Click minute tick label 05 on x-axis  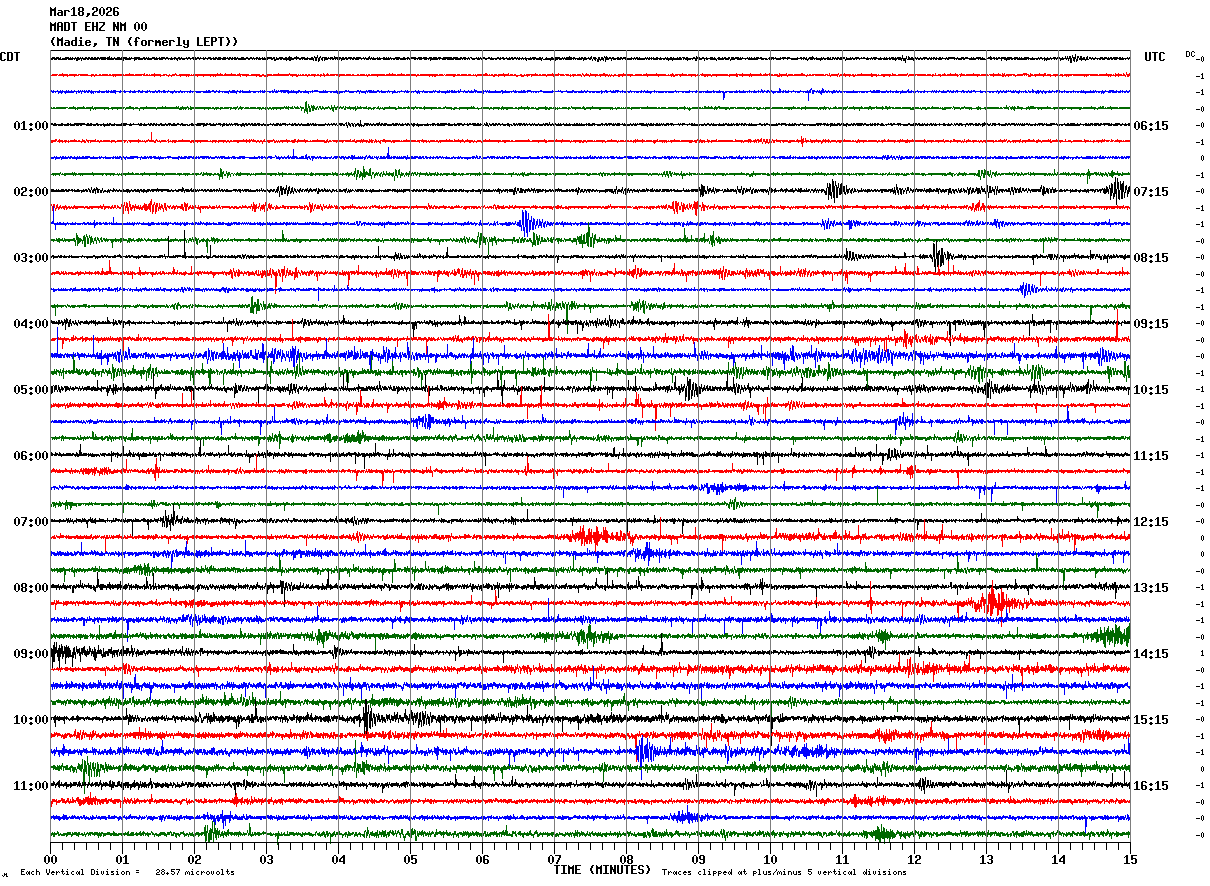coord(410,859)
